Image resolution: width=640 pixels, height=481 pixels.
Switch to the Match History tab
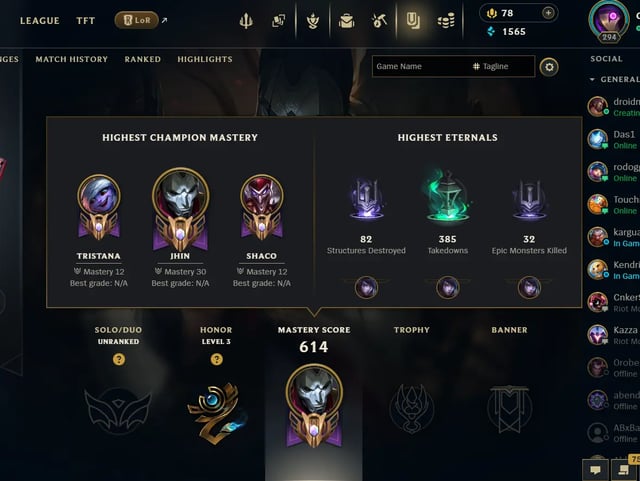coord(72,59)
